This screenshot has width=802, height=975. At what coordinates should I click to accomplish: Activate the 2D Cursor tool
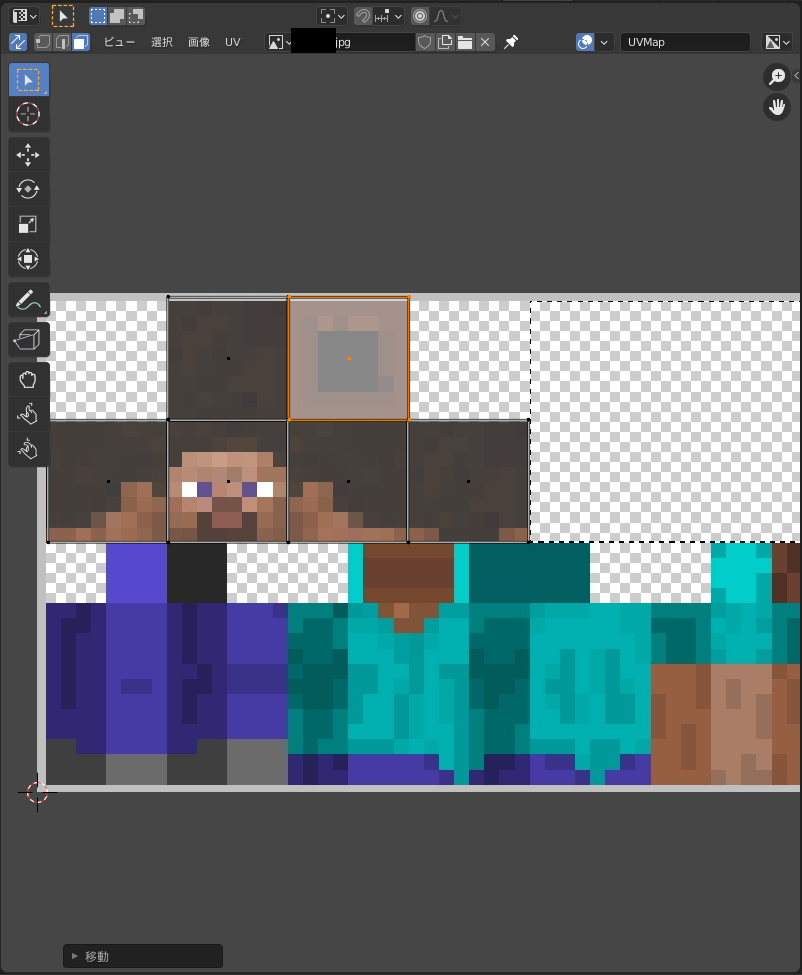click(x=29, y=114)
